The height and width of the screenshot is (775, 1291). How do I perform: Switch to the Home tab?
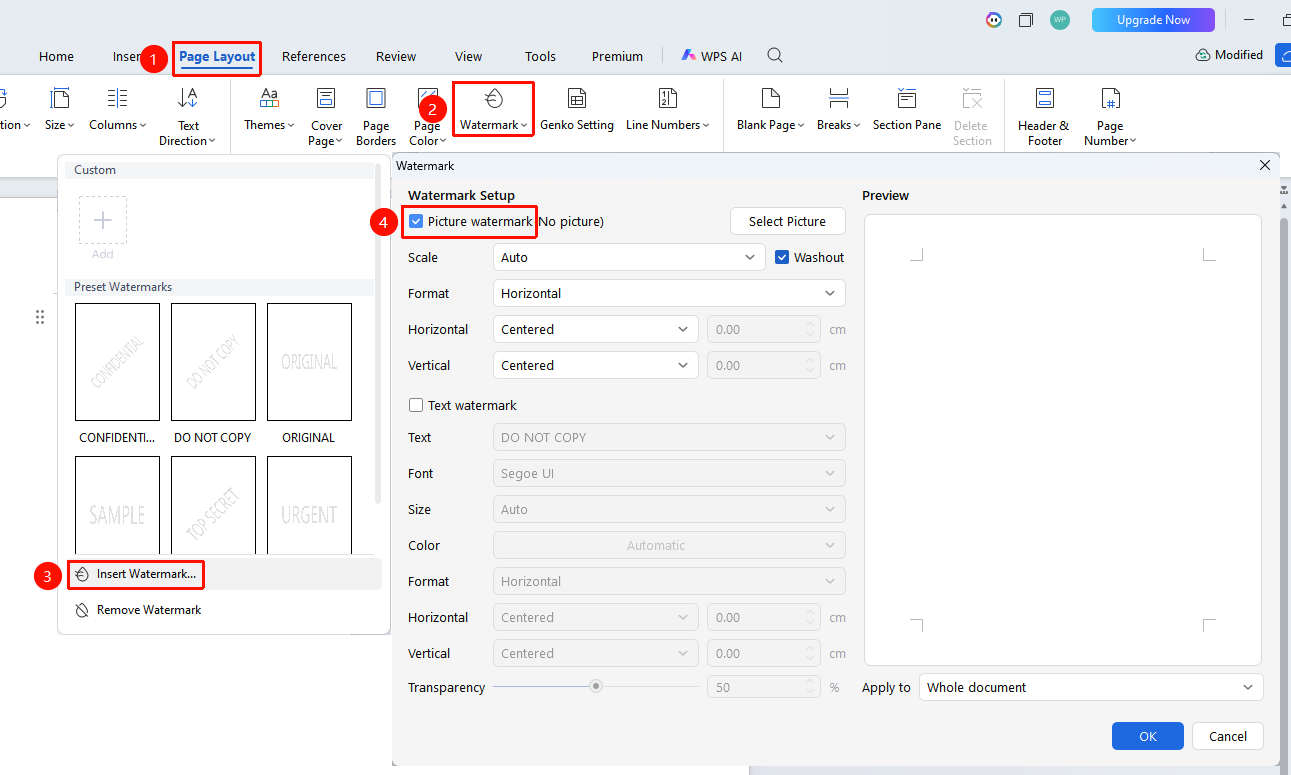tap(56, 56)
